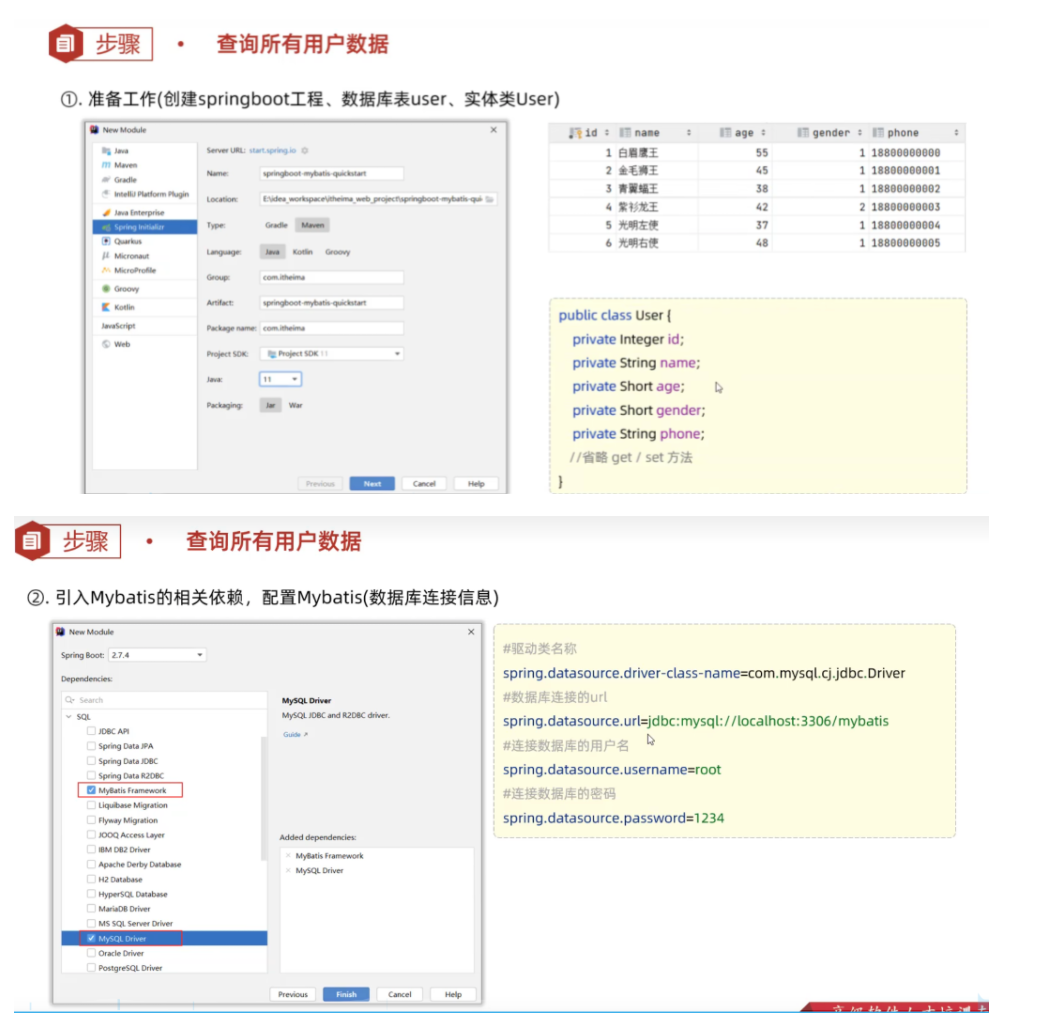
Task: Select JavaScript sidebar entry
Action: pyautogui.click(x=118, y=326)
